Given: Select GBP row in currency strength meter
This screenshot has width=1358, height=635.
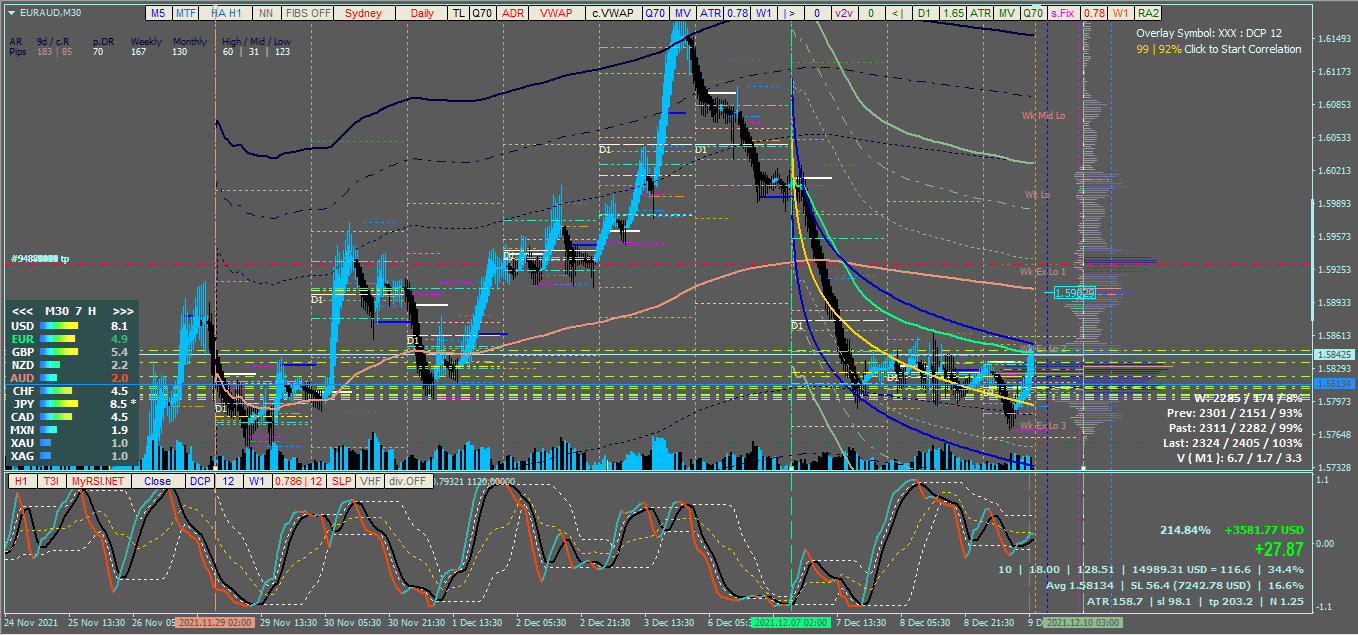Looking at the screenshot, I should [x=70, y=352].
